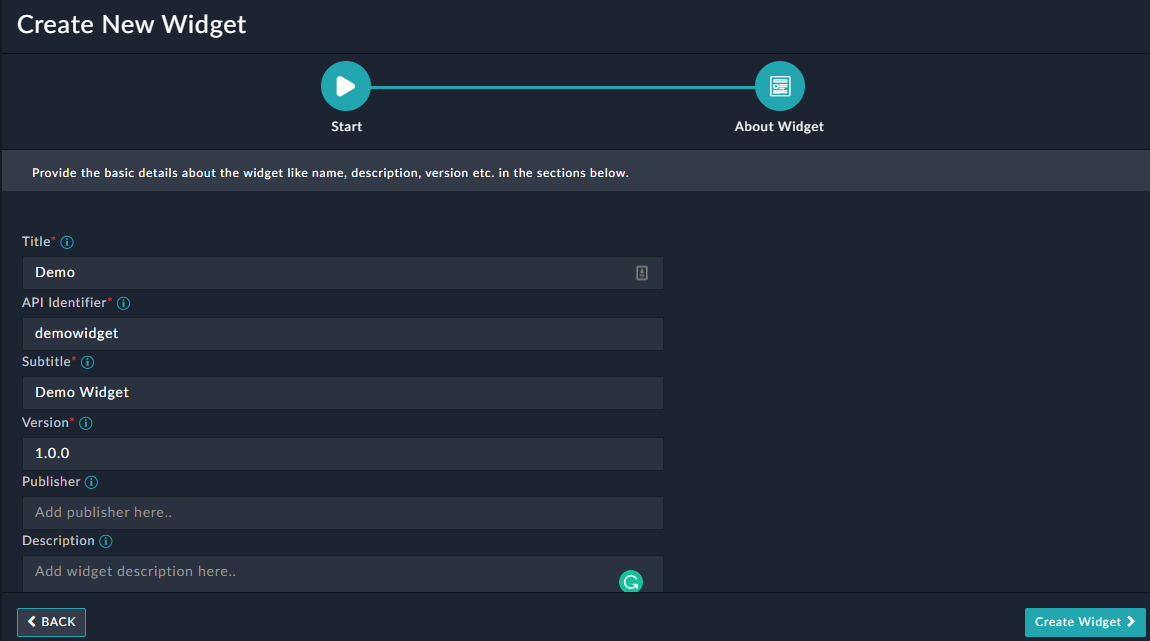Click the Version field showing 1.0.0
The height and width of the screenshot is (641, 1150).
pyautogui.click(x=300, y=453)
